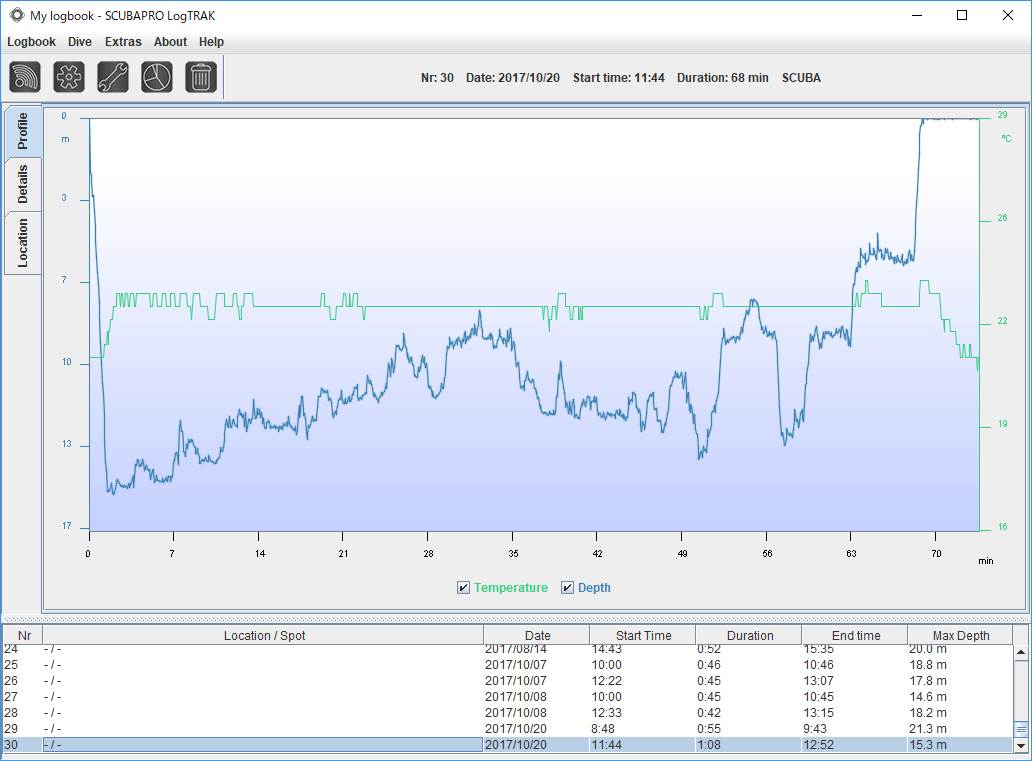This screenshot has width=1032, height=761.
Task: Switch to the Details side tab
Action: [23, 184]
